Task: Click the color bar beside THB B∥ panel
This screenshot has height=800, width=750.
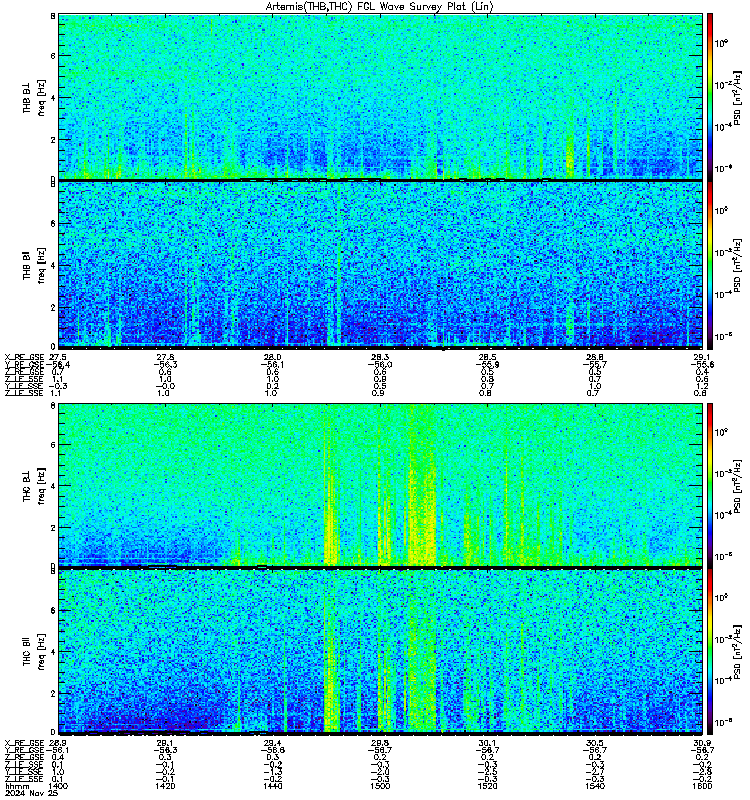Action: click(710, 265)
